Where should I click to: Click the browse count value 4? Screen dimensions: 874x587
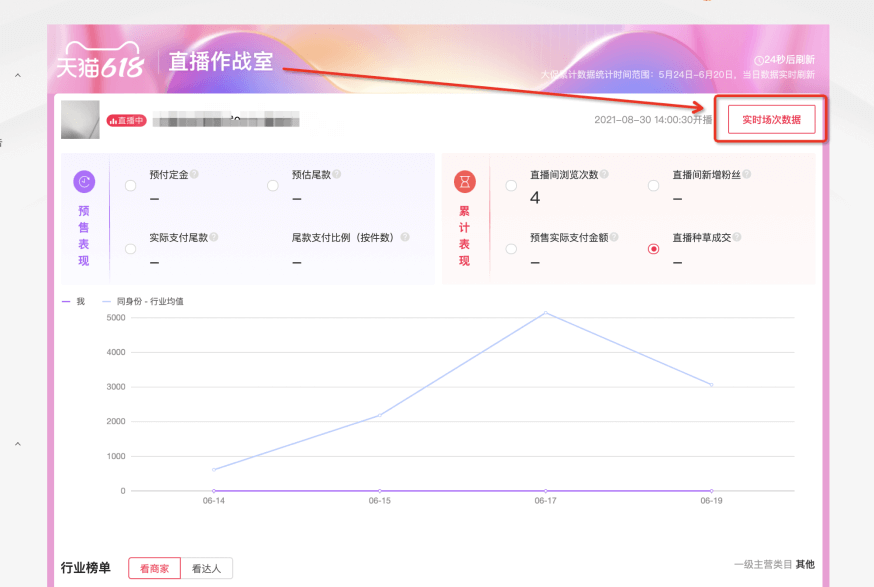pyautogui.click(x=535, y=198)
